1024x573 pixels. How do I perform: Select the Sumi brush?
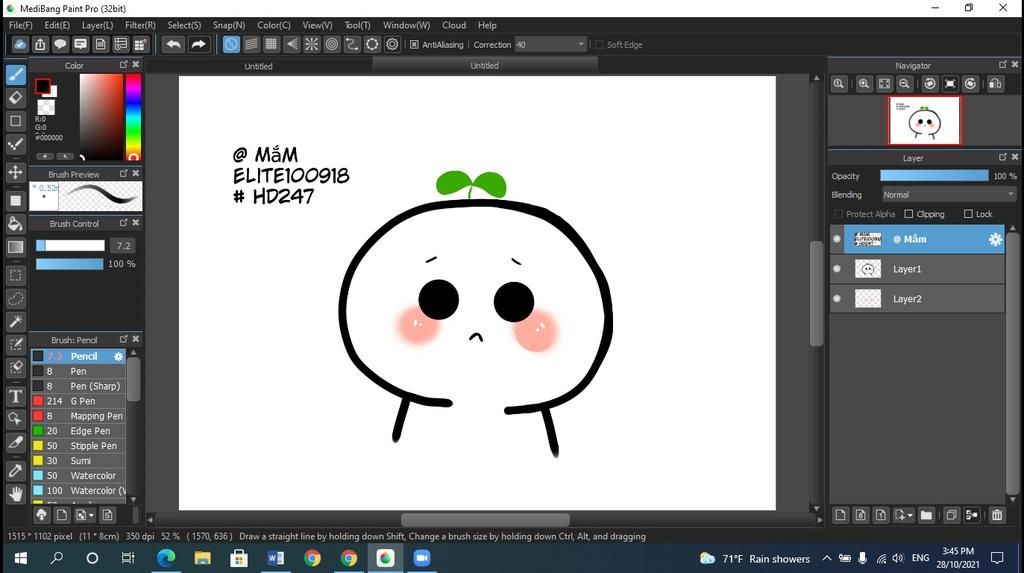78,461
